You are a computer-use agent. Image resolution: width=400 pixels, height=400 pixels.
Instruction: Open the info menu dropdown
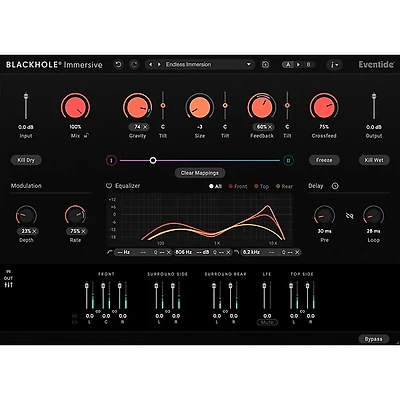click(334, 65)
